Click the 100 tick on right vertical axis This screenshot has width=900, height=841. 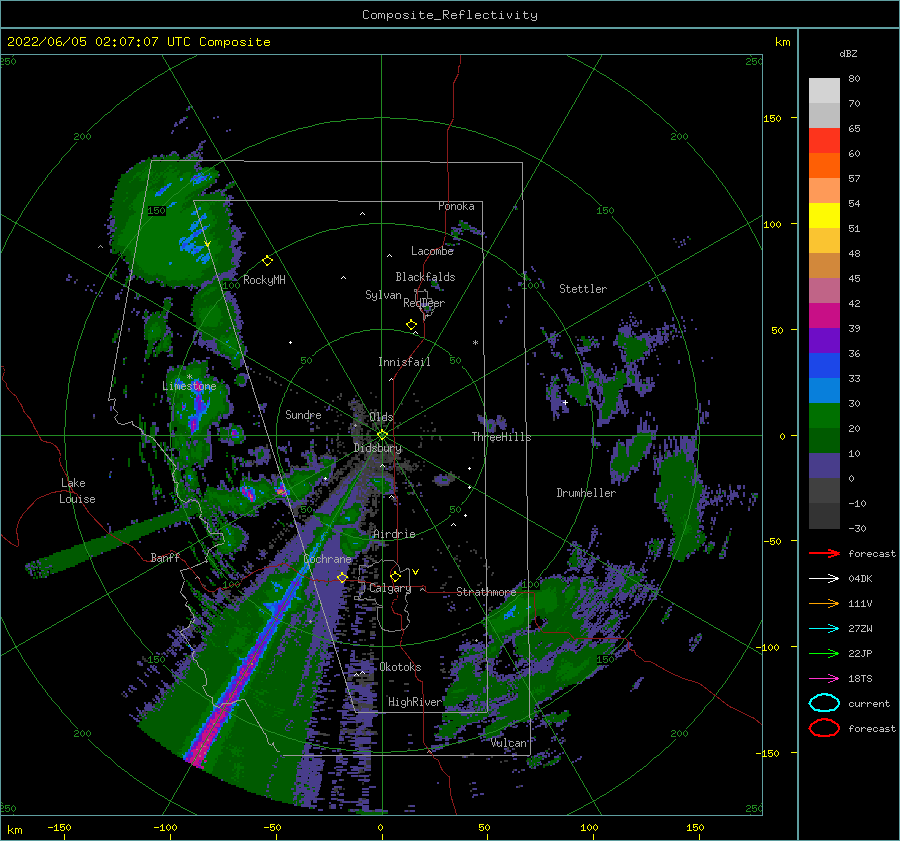coord(773,224)
